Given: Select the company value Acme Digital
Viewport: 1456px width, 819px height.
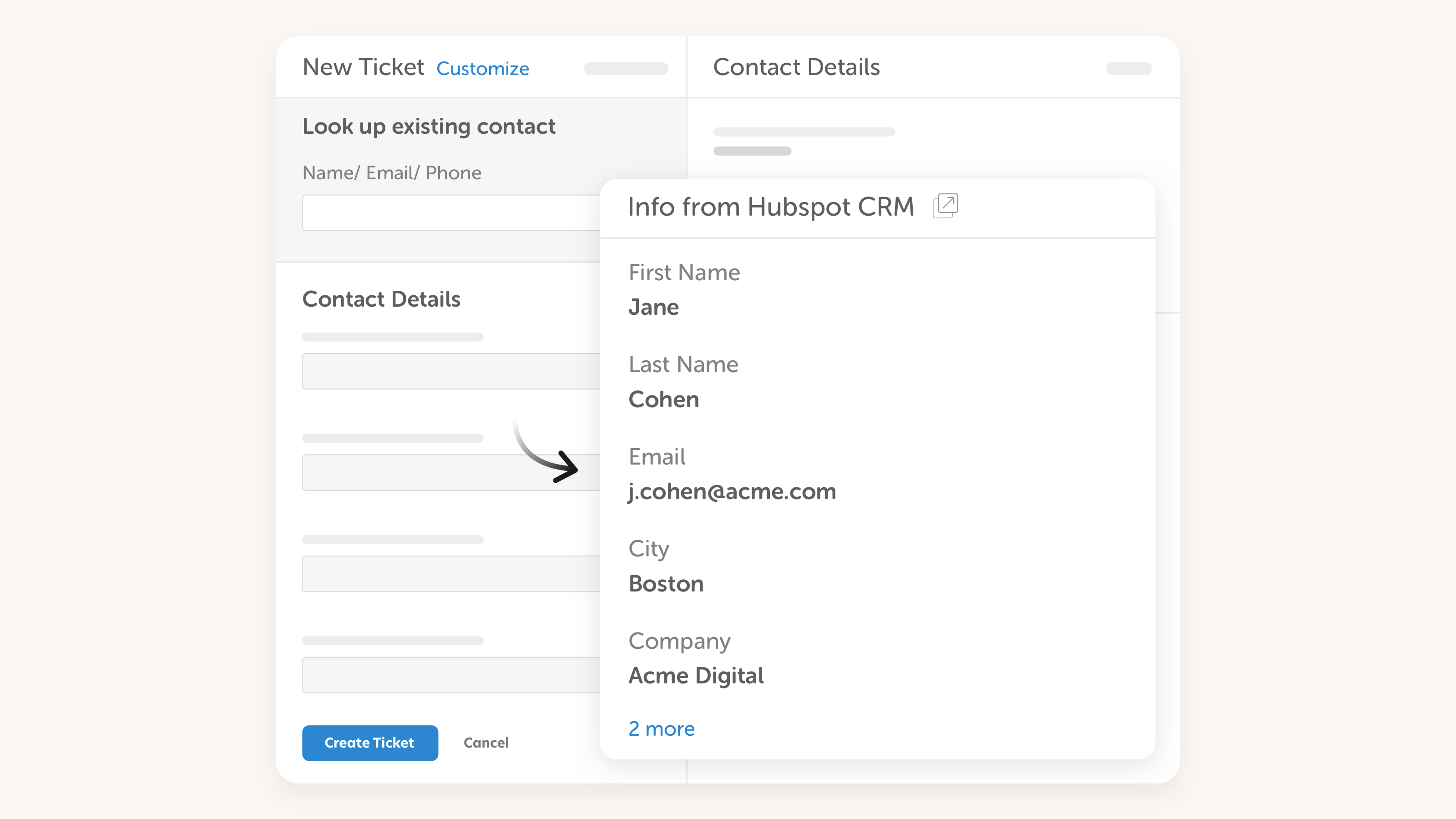Looking at the screenshot, I should pos(696,676).
